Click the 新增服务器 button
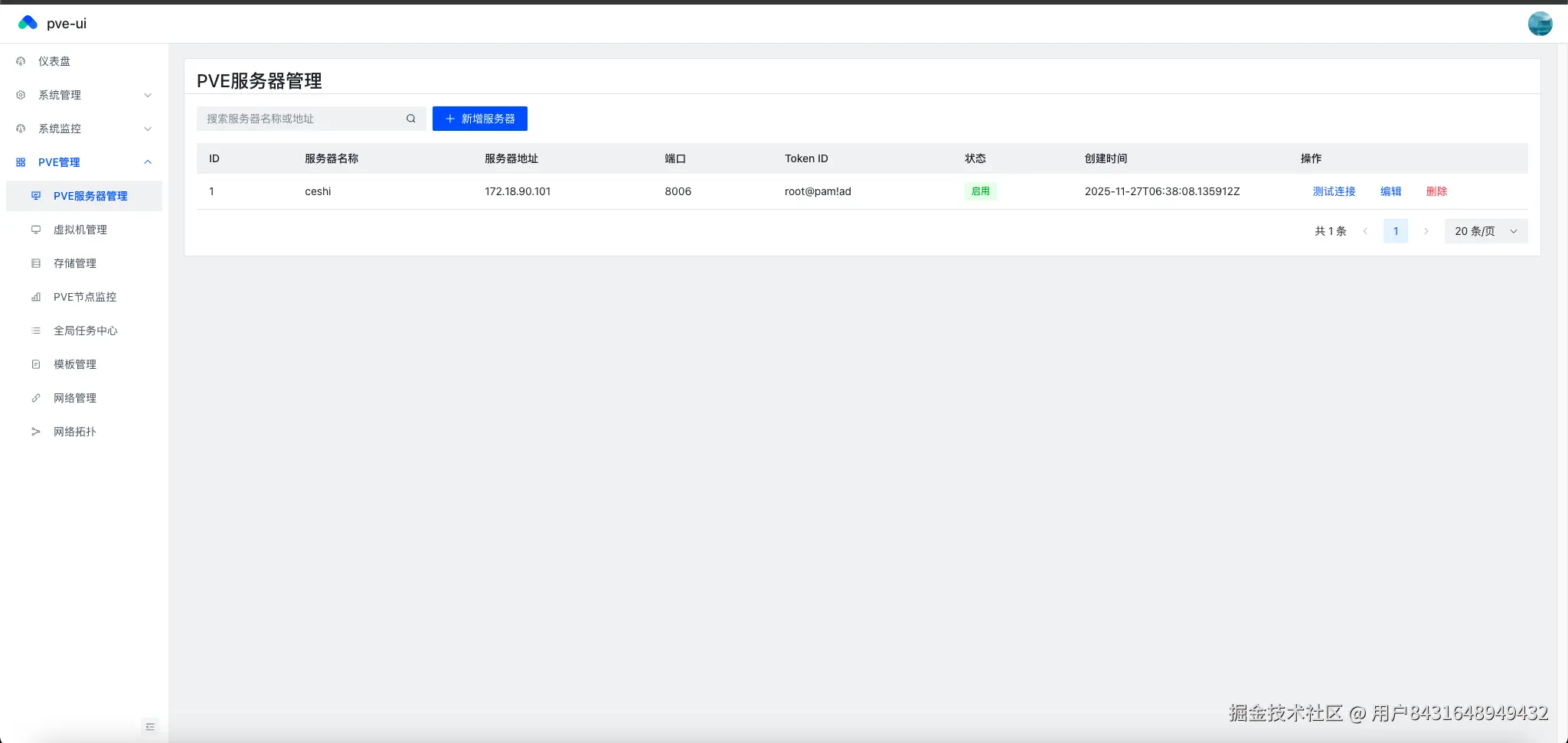Image resolution: width=1568 pixels, height=743 pixels. 480,119
